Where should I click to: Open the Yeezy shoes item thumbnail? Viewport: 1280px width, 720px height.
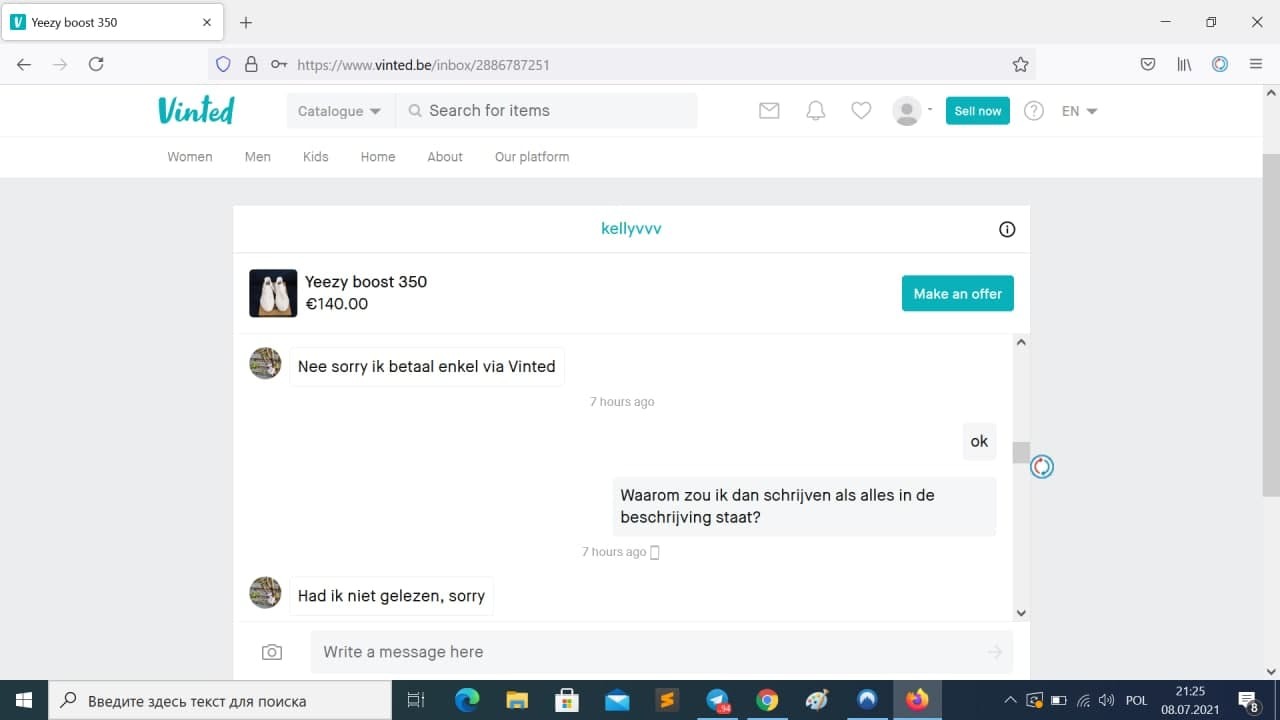273,293
